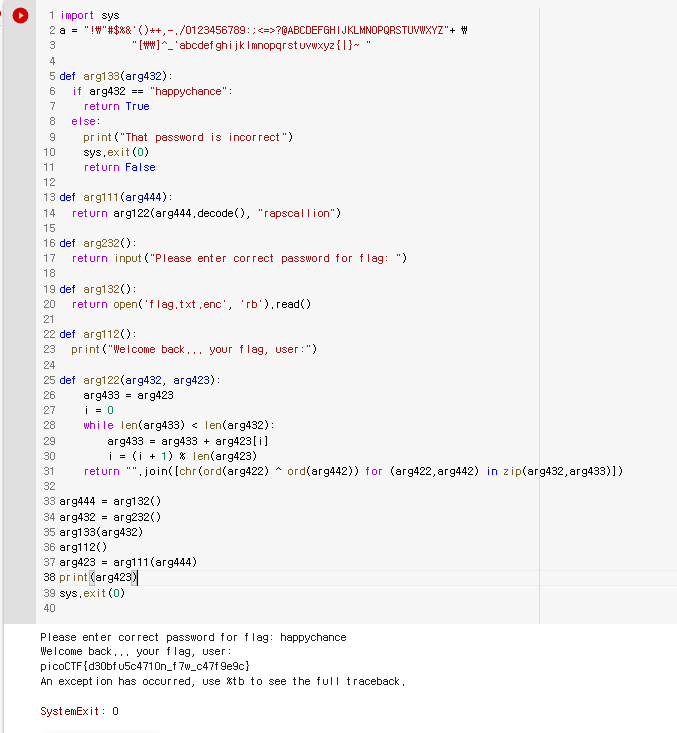Viewport: 677px width, 733px height.
Task: Click the red "SystemExit: 0" output text
Action: (x=79, y=711)
